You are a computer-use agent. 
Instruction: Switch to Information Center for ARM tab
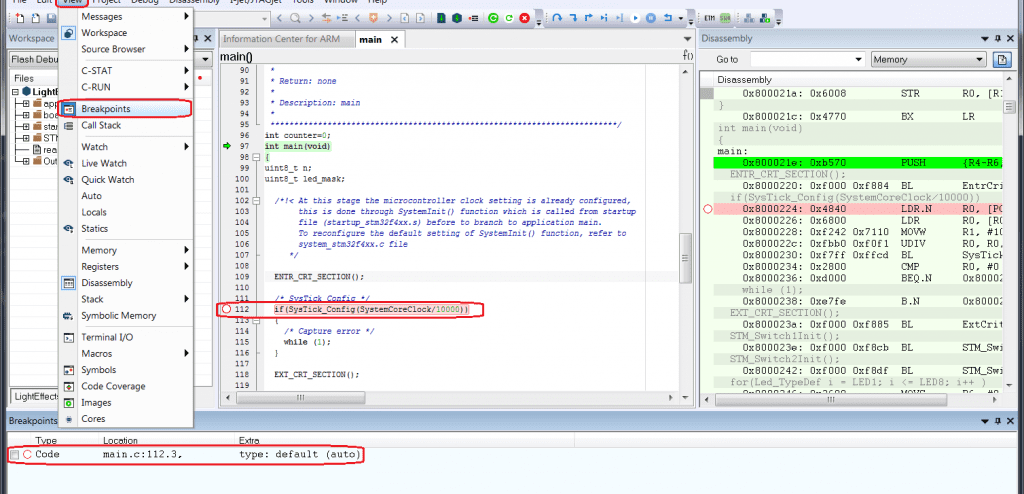coord(281,39)
